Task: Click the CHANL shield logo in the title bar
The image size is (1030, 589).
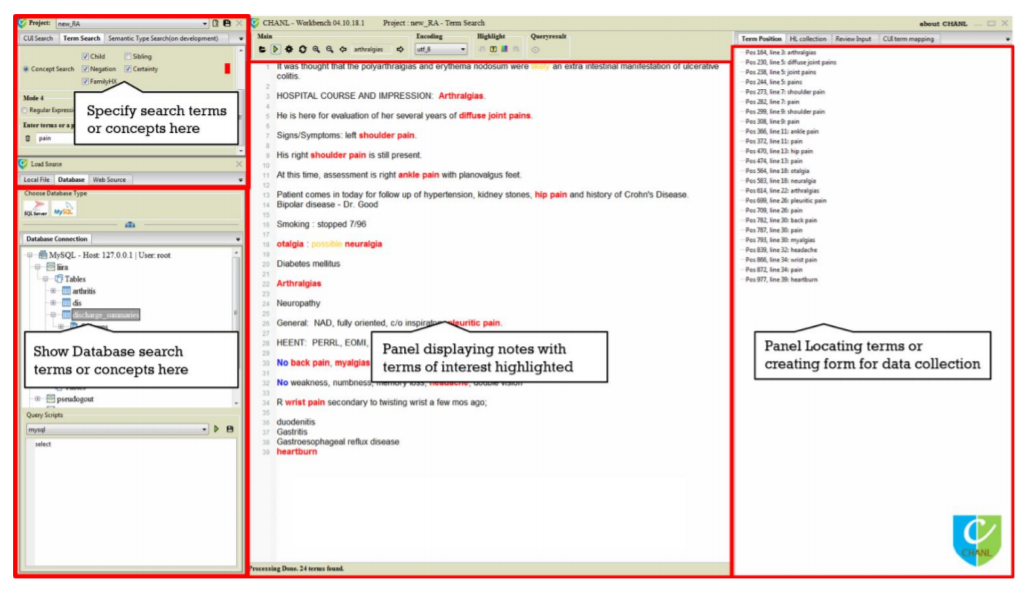Action: [256, 23]
